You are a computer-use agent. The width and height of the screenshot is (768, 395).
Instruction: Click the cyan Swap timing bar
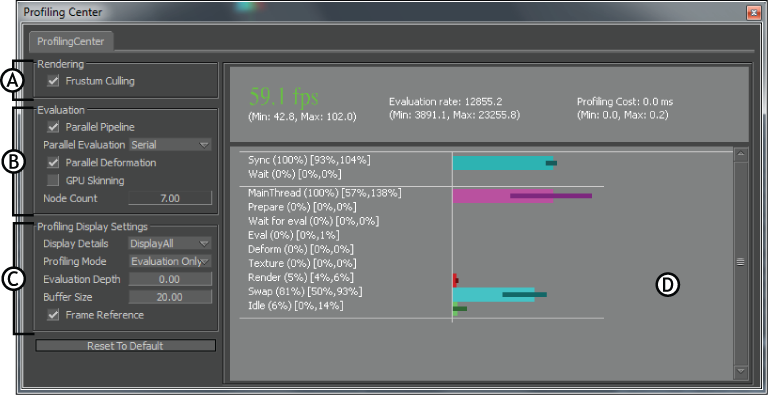click(494, 295)
